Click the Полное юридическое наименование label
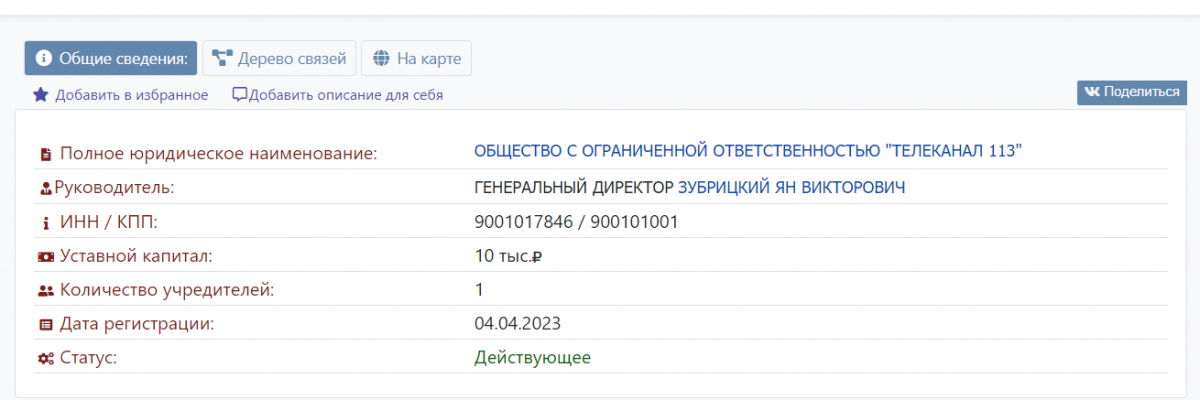The height and width of the screenshot is (400, 1200). tap(219, 154)
